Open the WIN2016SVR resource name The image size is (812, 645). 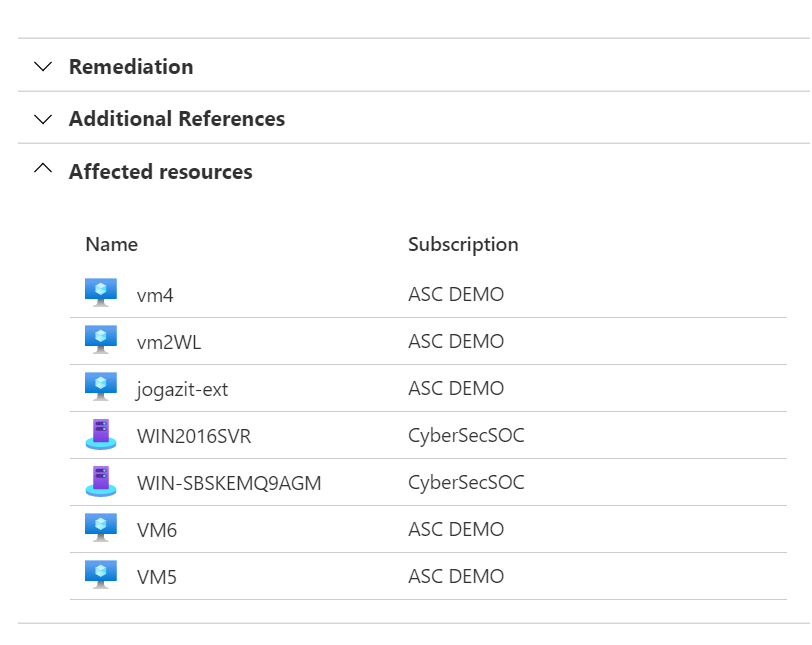[x=194, y=436]
